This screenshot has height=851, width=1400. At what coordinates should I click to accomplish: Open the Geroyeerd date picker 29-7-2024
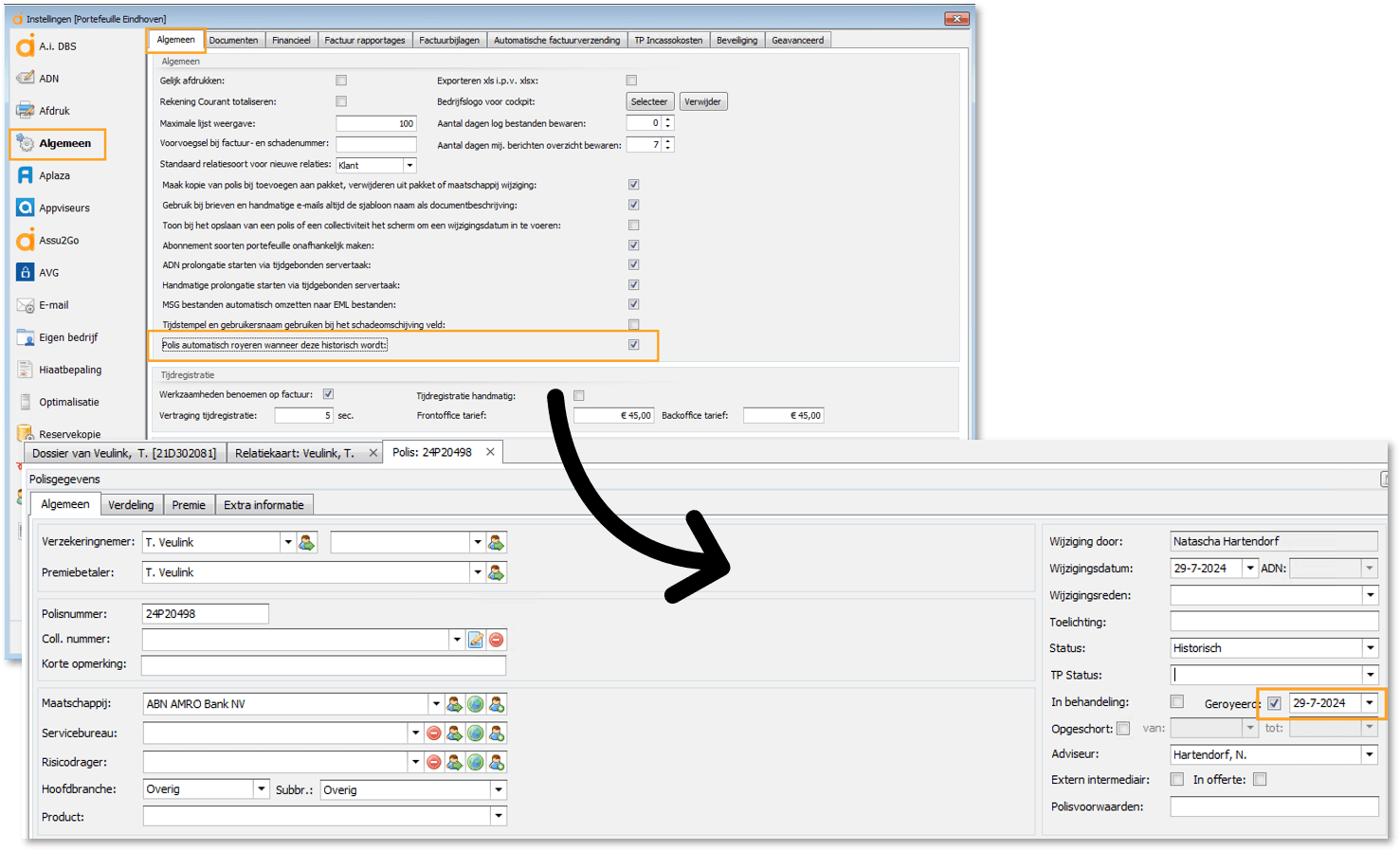(x=1370, y=703)
